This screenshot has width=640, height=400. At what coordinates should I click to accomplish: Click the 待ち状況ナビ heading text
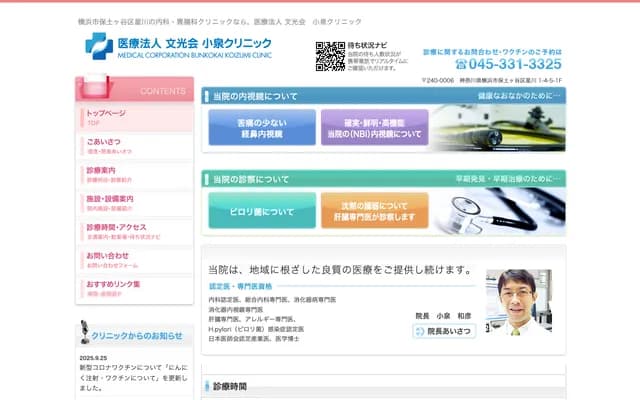(x=367, y=45)
